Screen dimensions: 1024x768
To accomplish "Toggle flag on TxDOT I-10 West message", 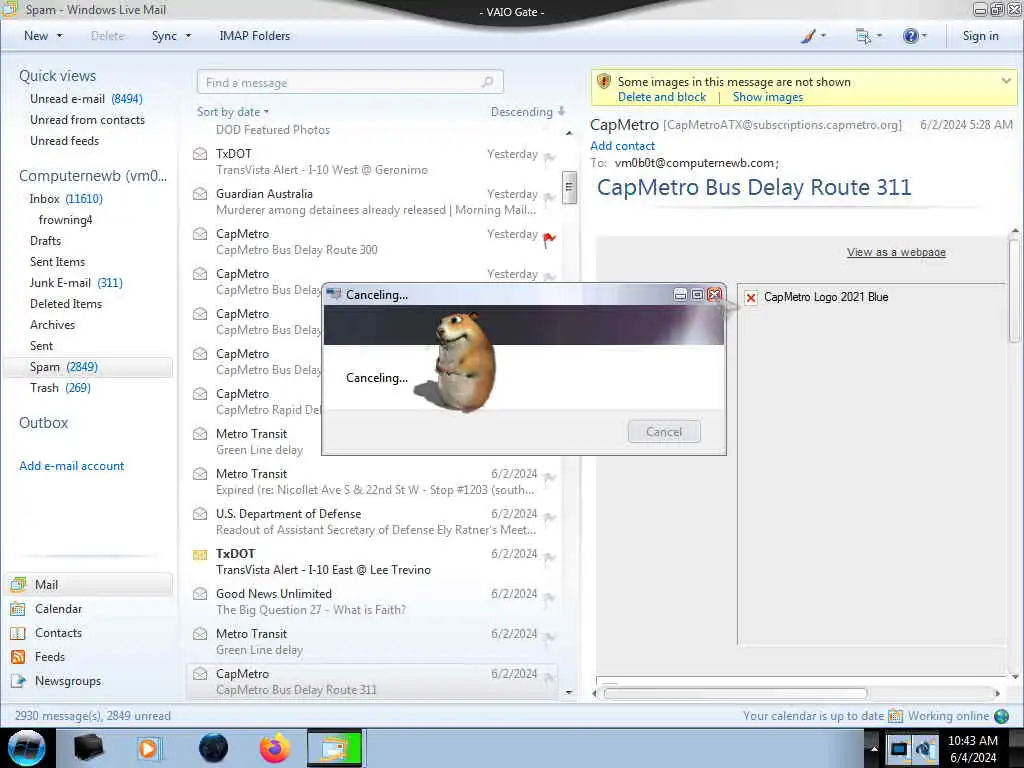I will pyautogui.click(x=549, y=157).
